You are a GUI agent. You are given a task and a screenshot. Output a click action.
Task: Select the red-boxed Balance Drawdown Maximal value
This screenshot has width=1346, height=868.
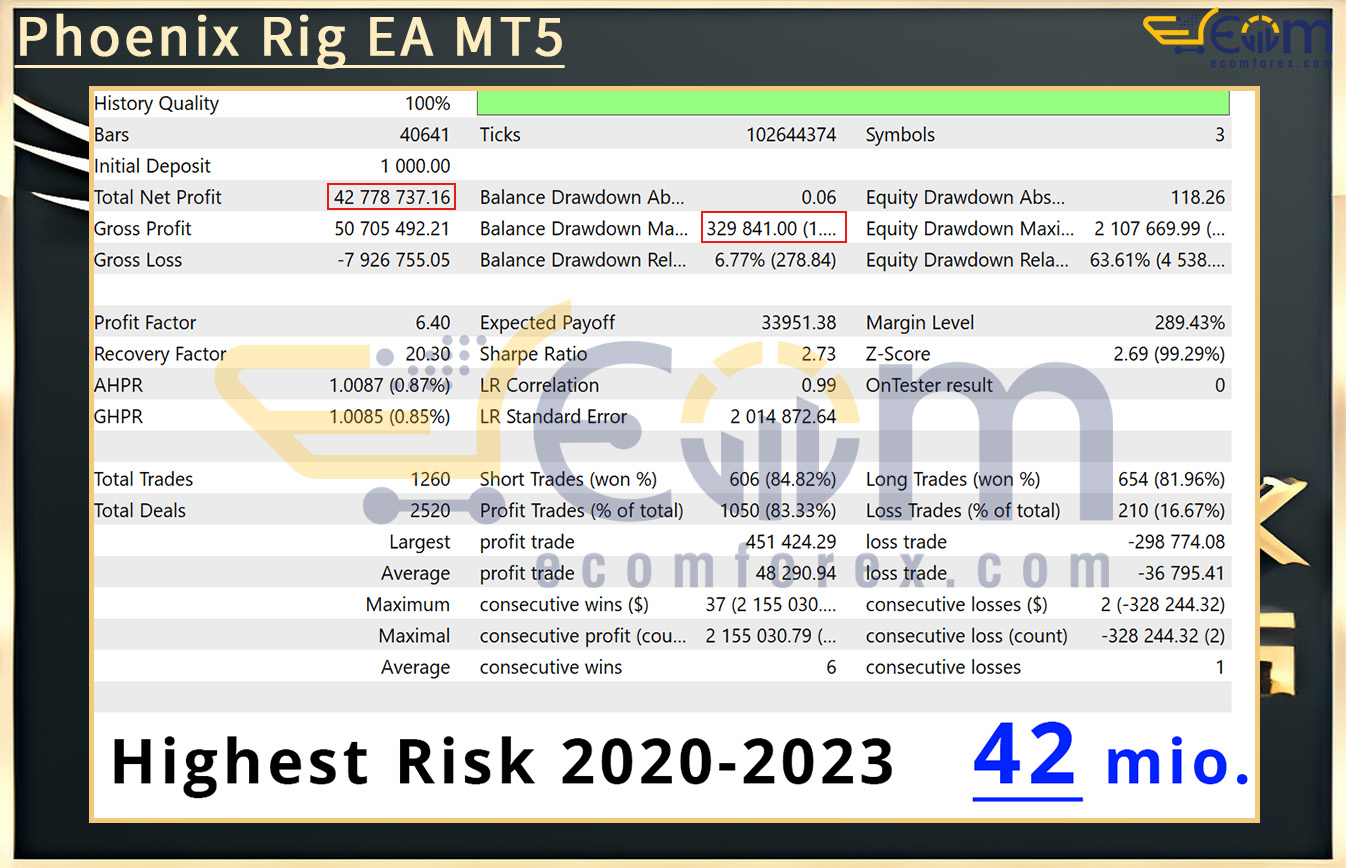point(773,228)
